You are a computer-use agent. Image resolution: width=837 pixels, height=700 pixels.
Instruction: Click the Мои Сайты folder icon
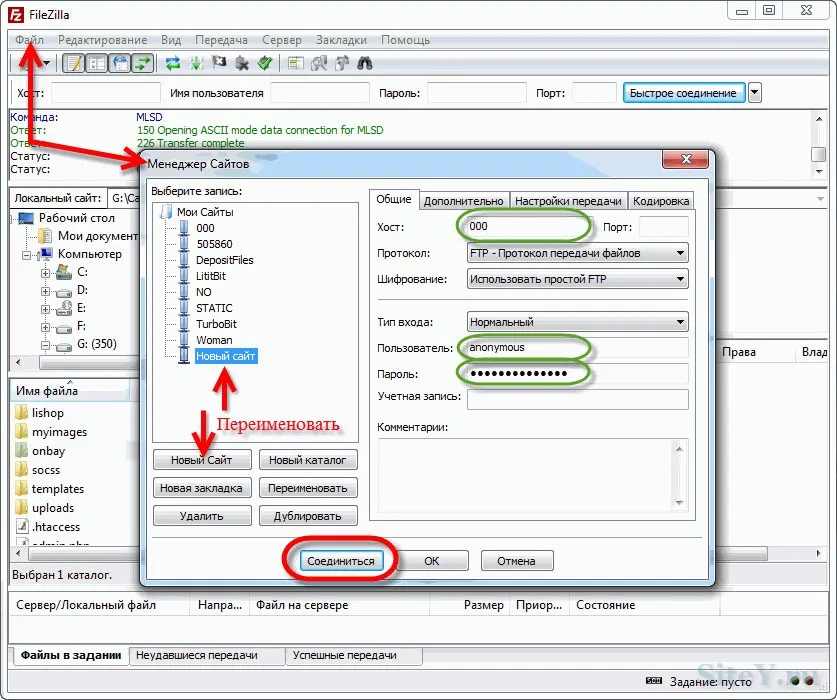[166, 211]
